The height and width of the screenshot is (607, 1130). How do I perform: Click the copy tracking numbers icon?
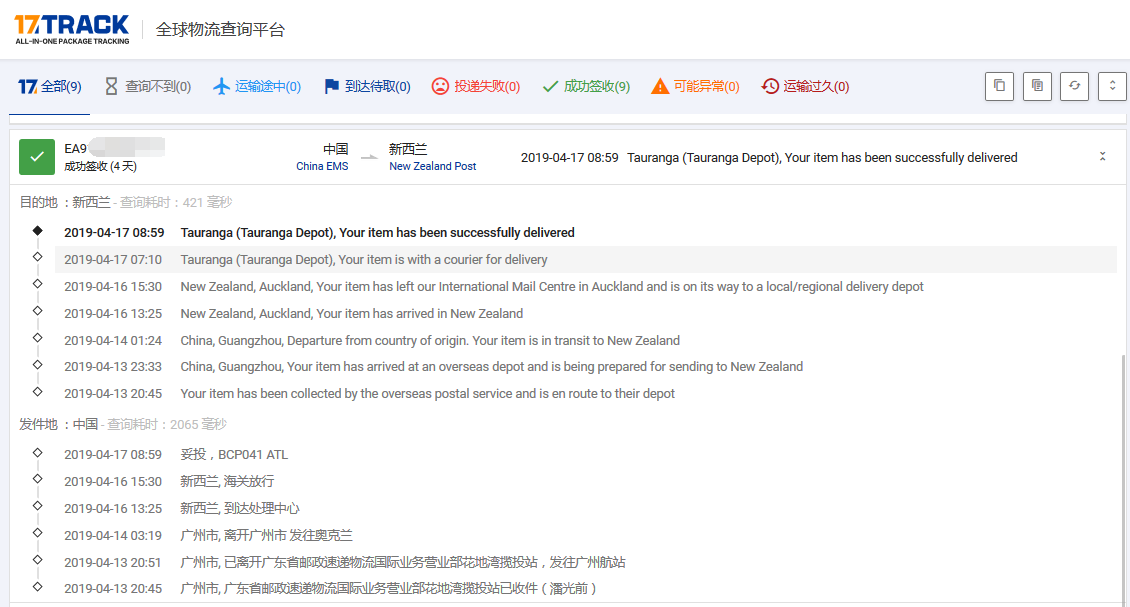coord(999,86)
